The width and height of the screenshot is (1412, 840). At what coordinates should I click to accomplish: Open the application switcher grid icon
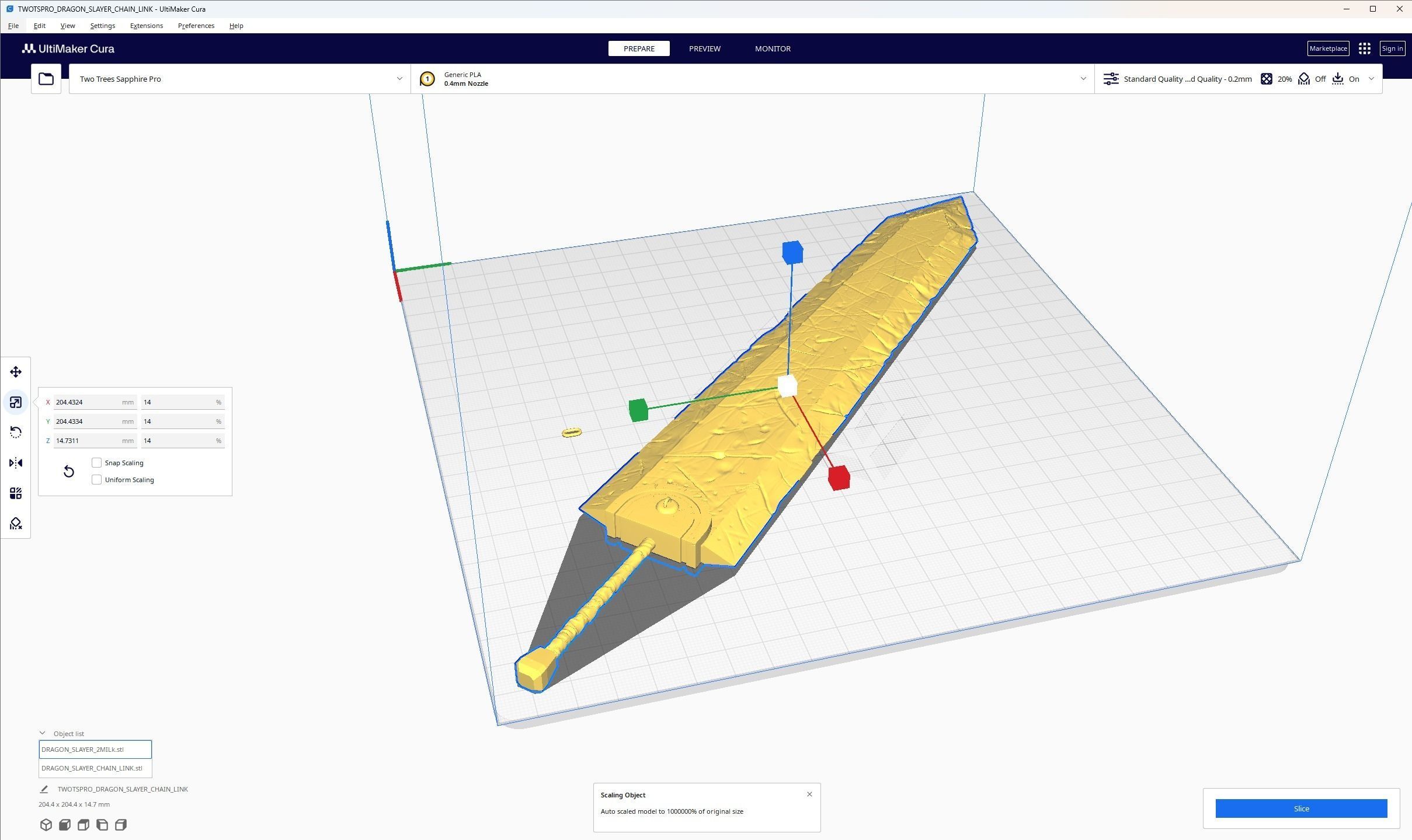(x=1364, y=48)
